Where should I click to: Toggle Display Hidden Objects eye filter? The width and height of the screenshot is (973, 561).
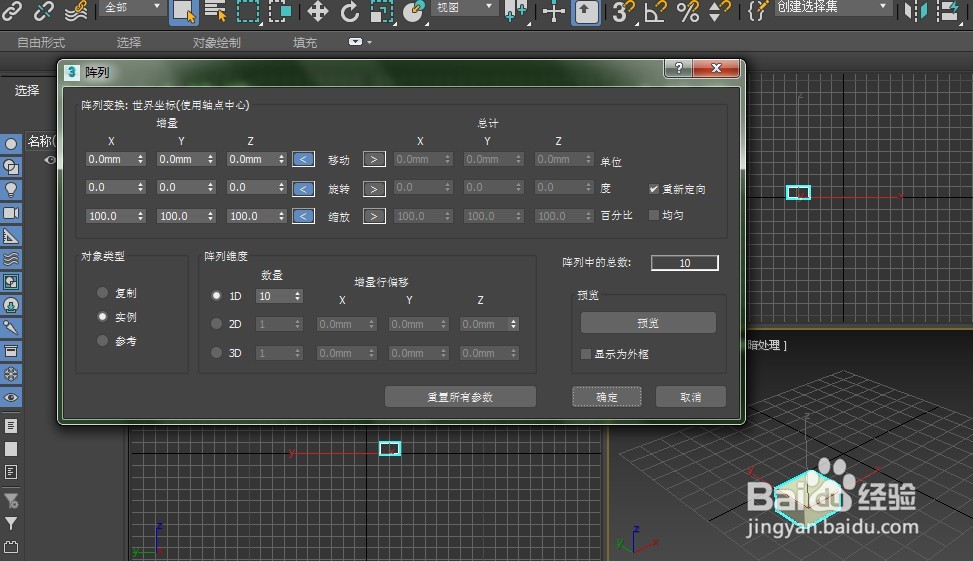tap(11, 397)
